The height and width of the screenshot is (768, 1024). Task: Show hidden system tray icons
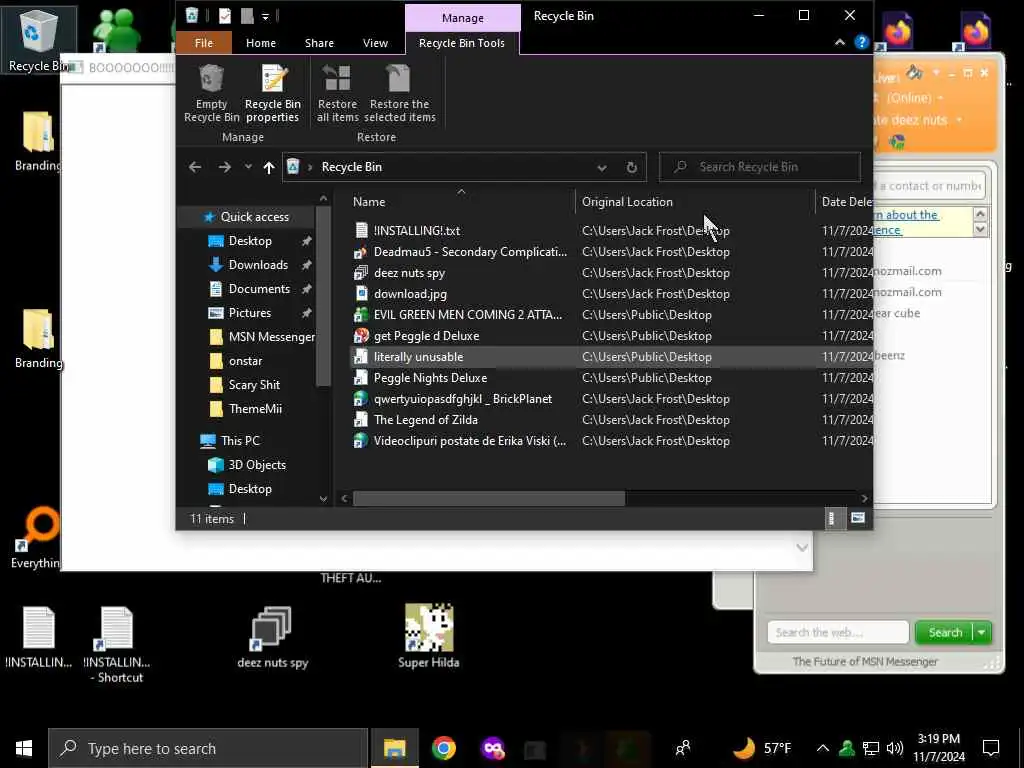[x=823, y=748]
